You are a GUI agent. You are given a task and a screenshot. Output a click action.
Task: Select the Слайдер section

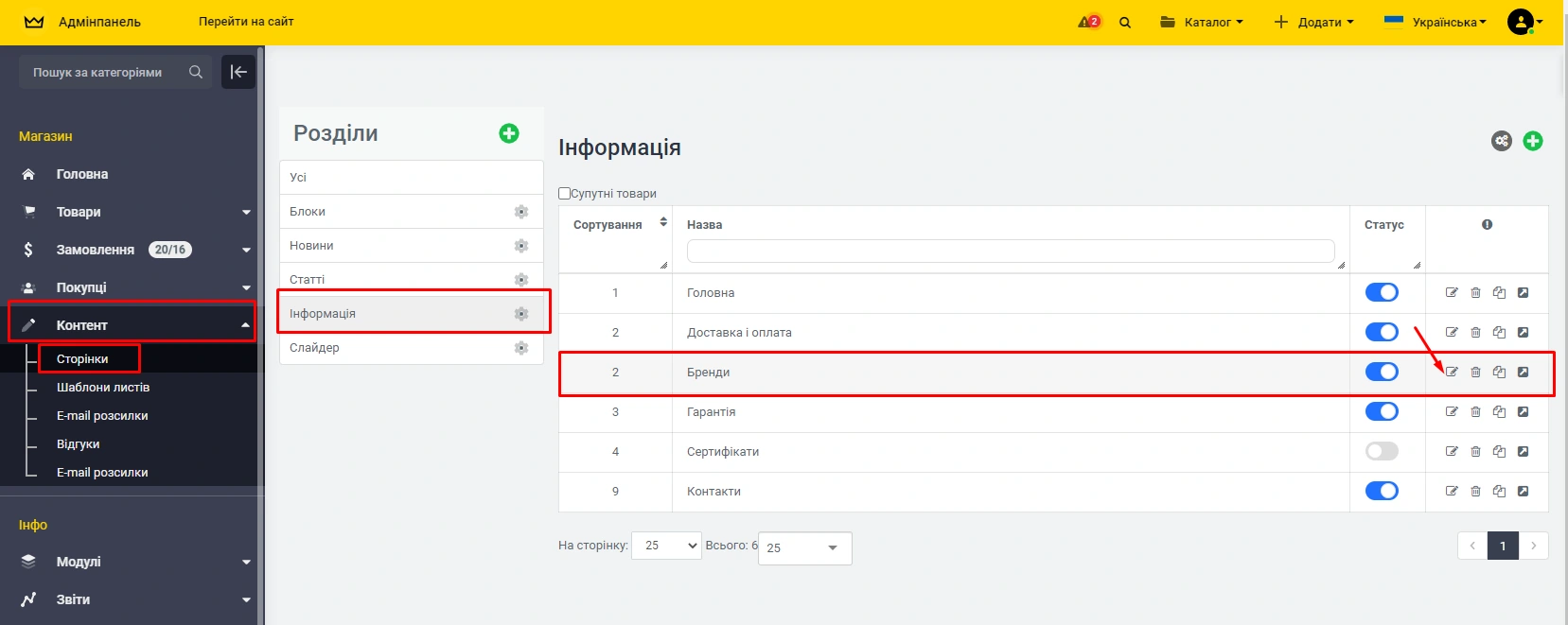click(x=315, y=348)
